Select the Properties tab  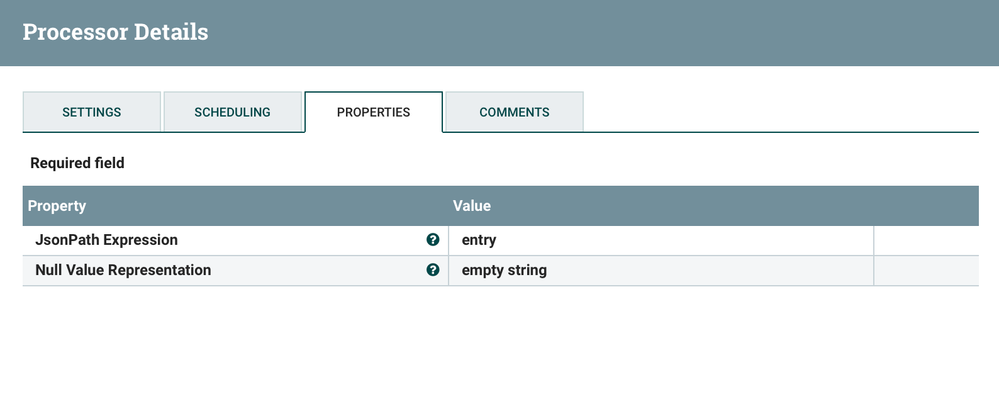click(373, 112)
